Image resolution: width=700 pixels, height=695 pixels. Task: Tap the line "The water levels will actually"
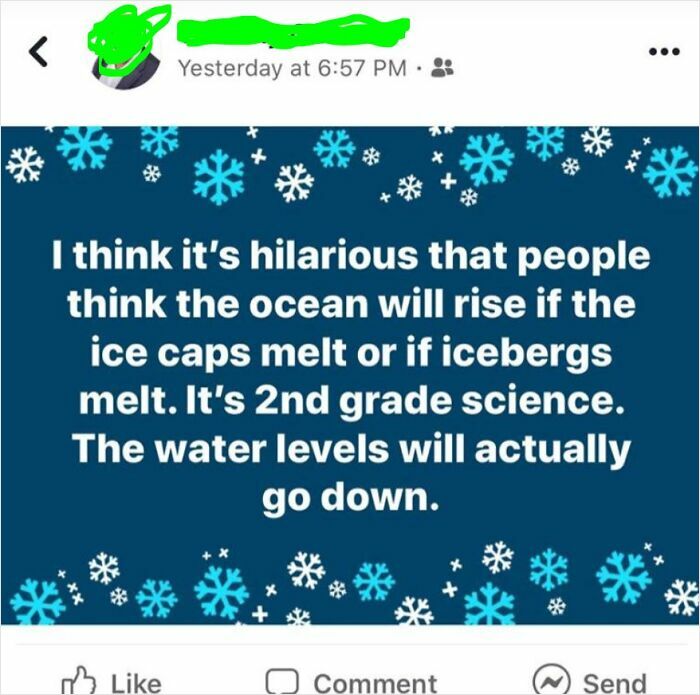click(350, 450)
